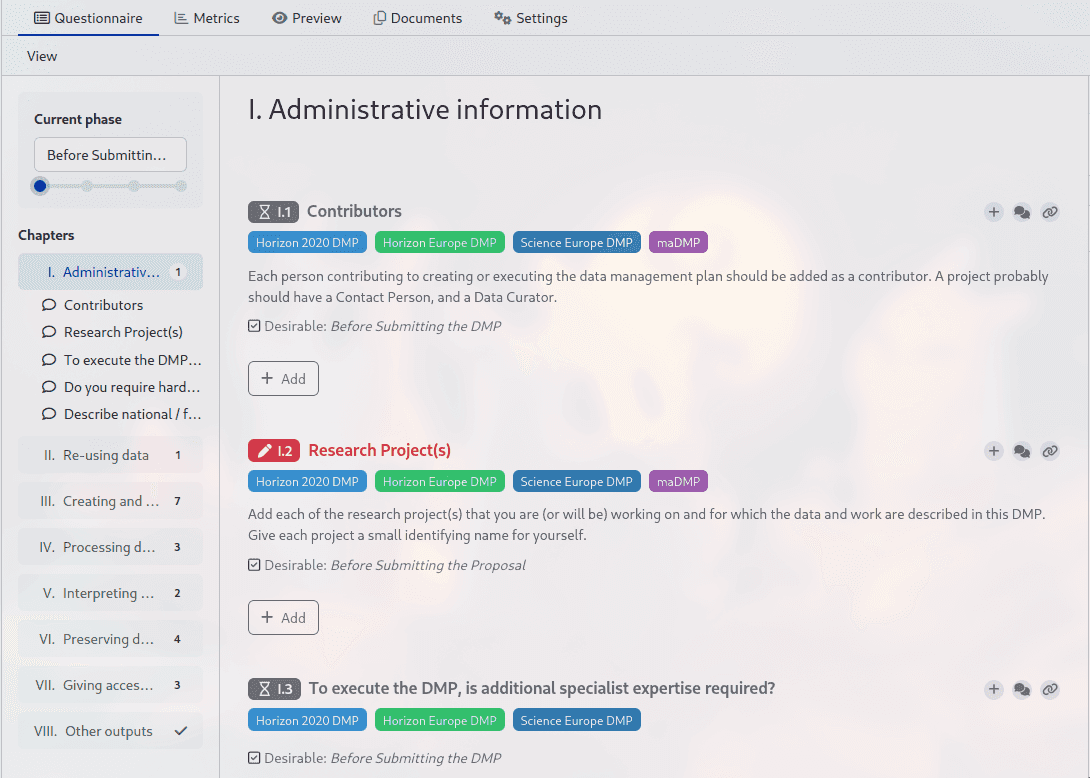
Task: Click checkmark icon on Other outputs chapter
Action: 181,731
